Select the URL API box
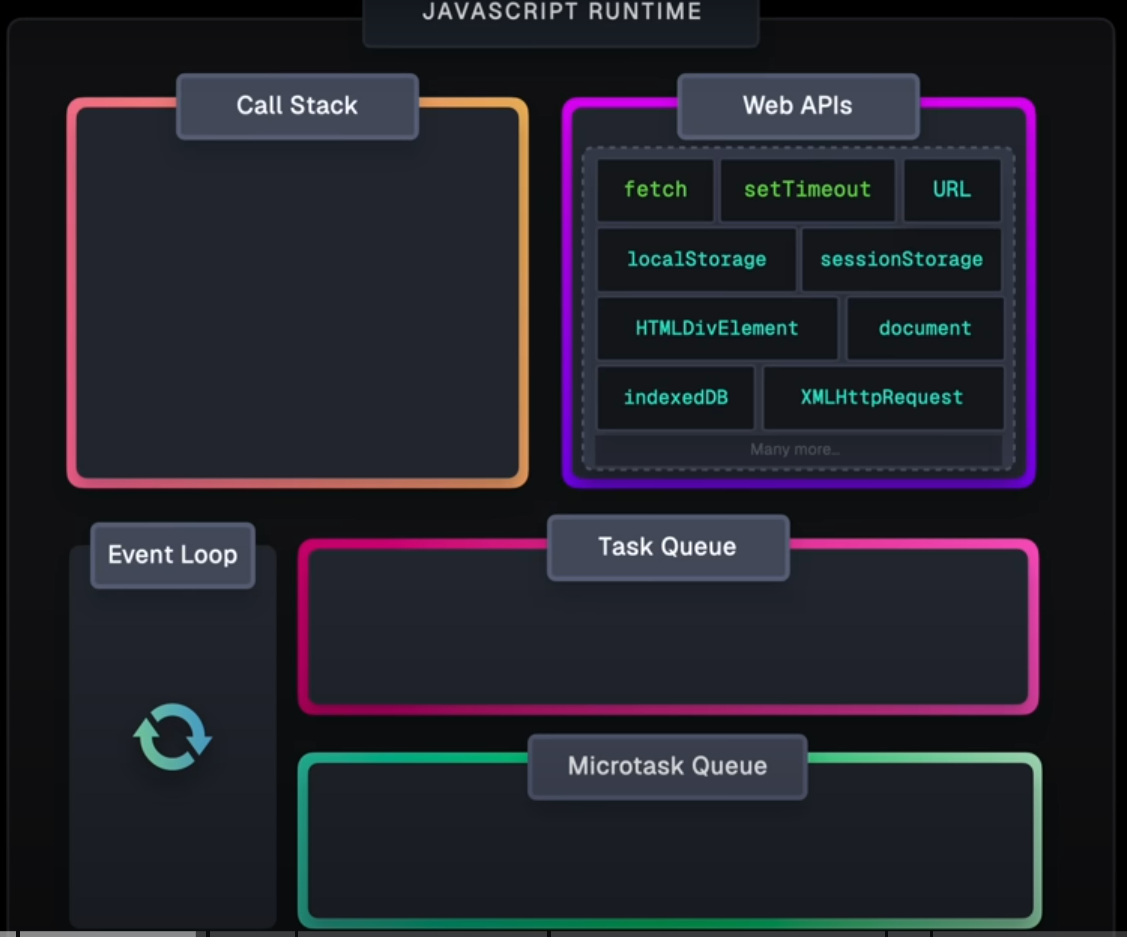1127x937 pixels. pos(951,190)
